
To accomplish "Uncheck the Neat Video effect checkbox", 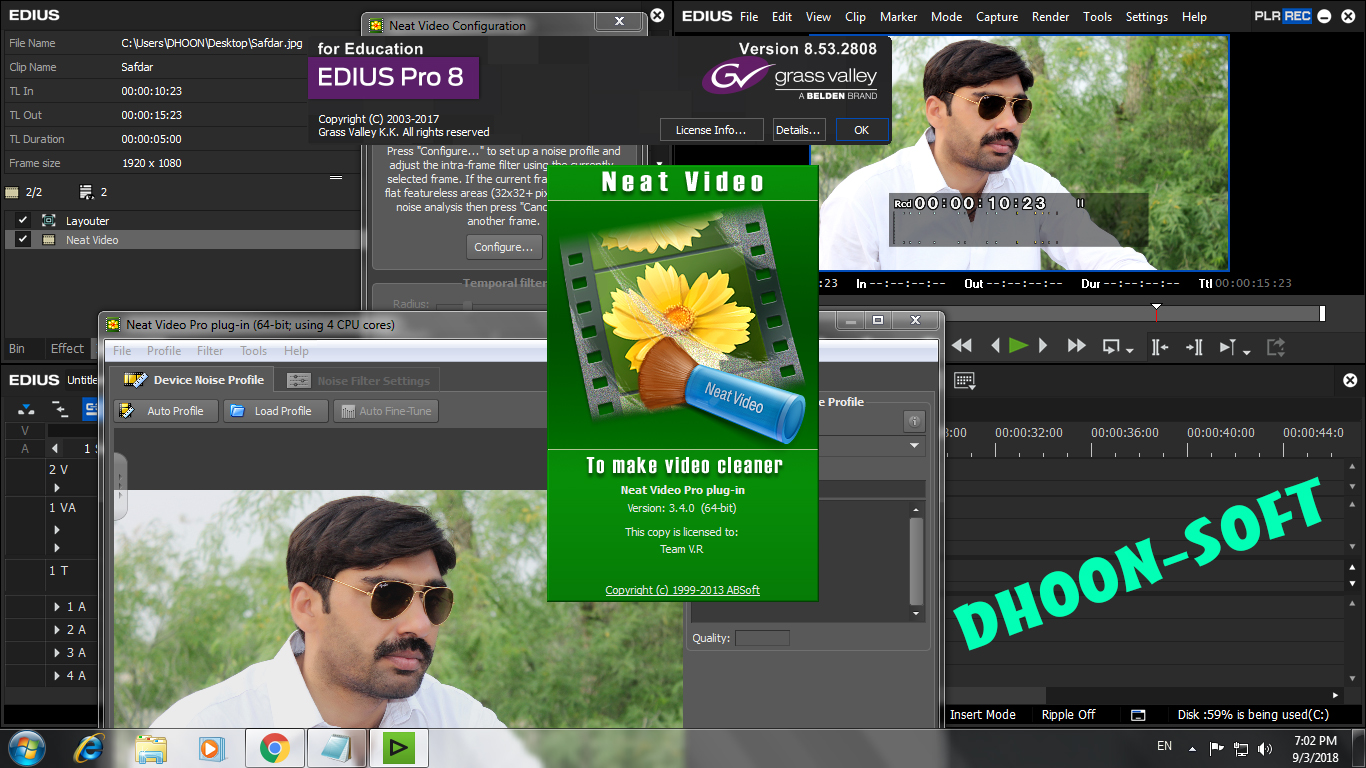I will click(x=22, y=240).
